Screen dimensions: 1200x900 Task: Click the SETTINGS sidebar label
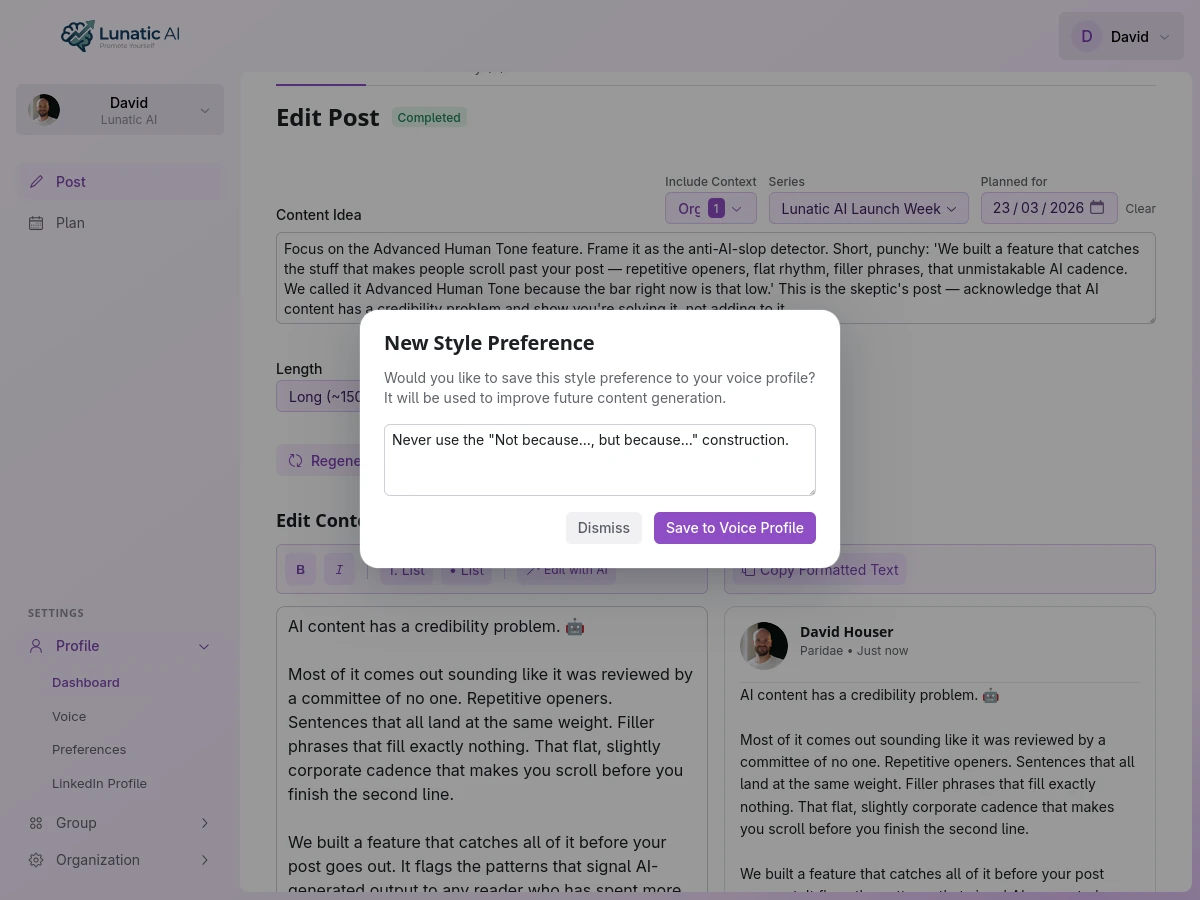[56, 613]
